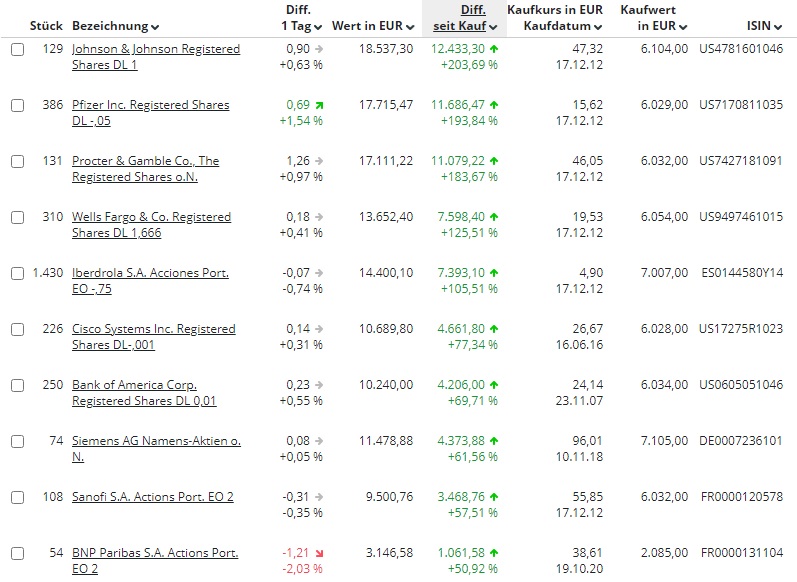Click green up arrow beside 12.433,30

click(494, 49)
